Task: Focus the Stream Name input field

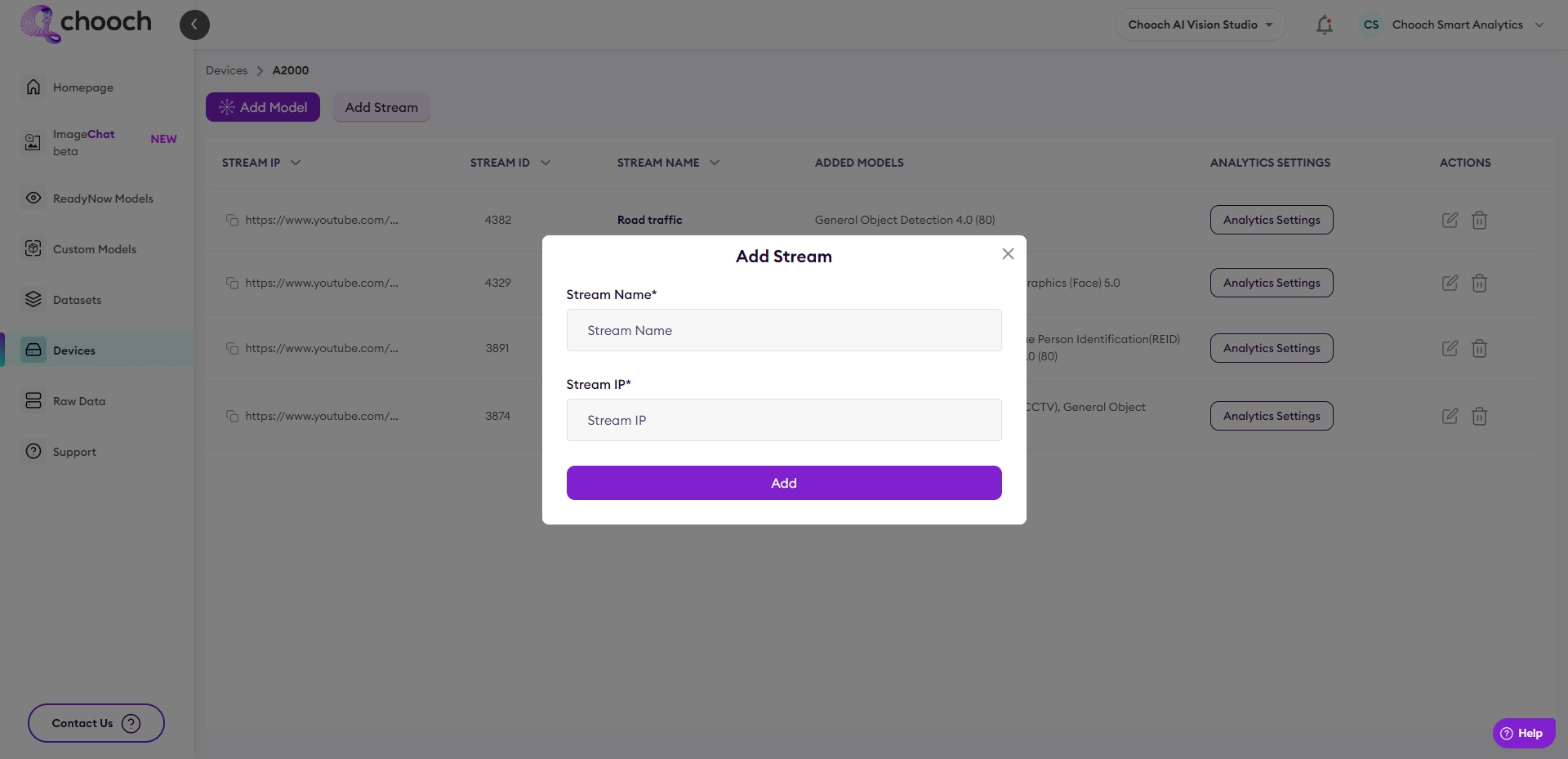Action: pos(783,330)
